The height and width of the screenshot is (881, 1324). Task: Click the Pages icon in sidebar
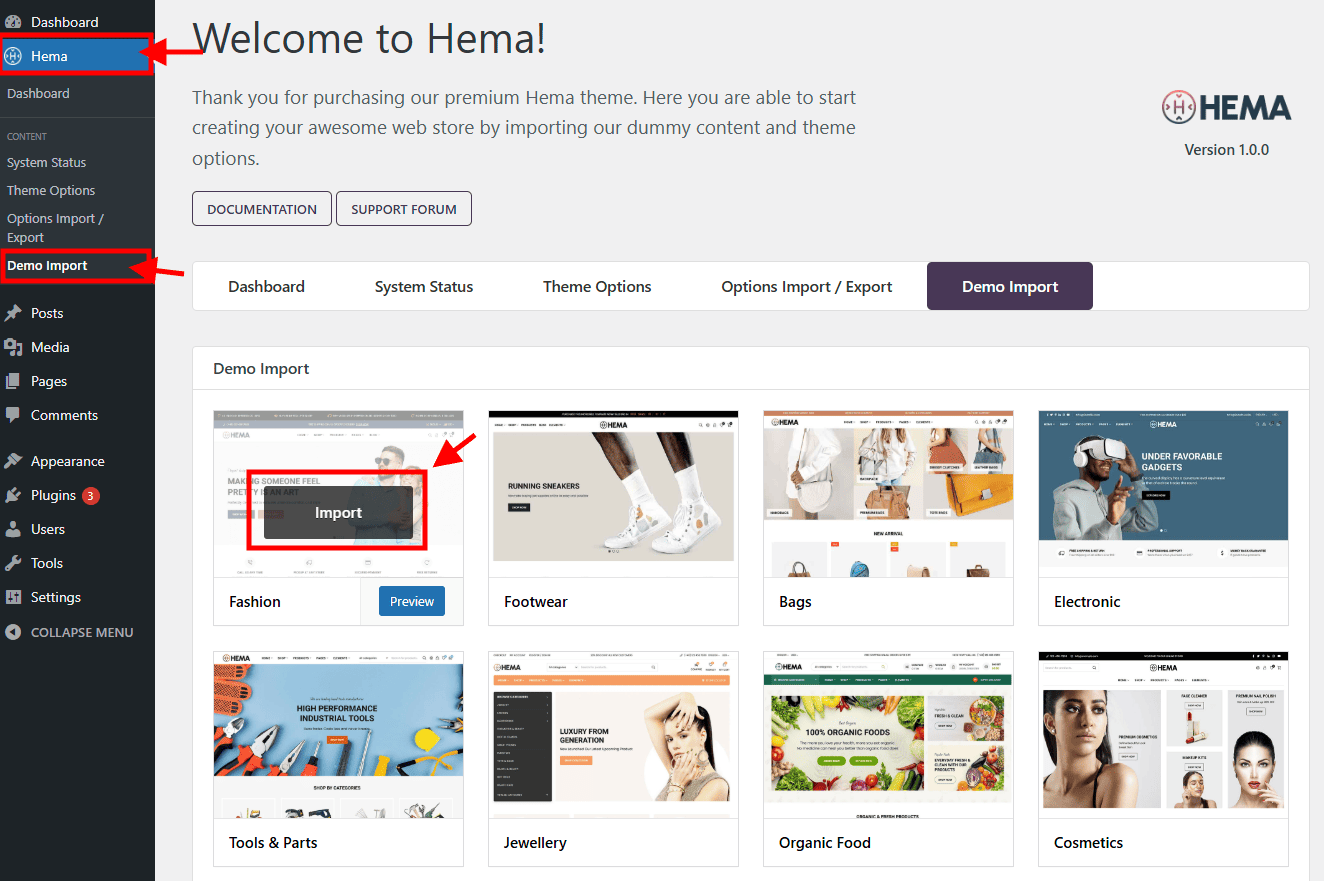click(x=13, y=381)
